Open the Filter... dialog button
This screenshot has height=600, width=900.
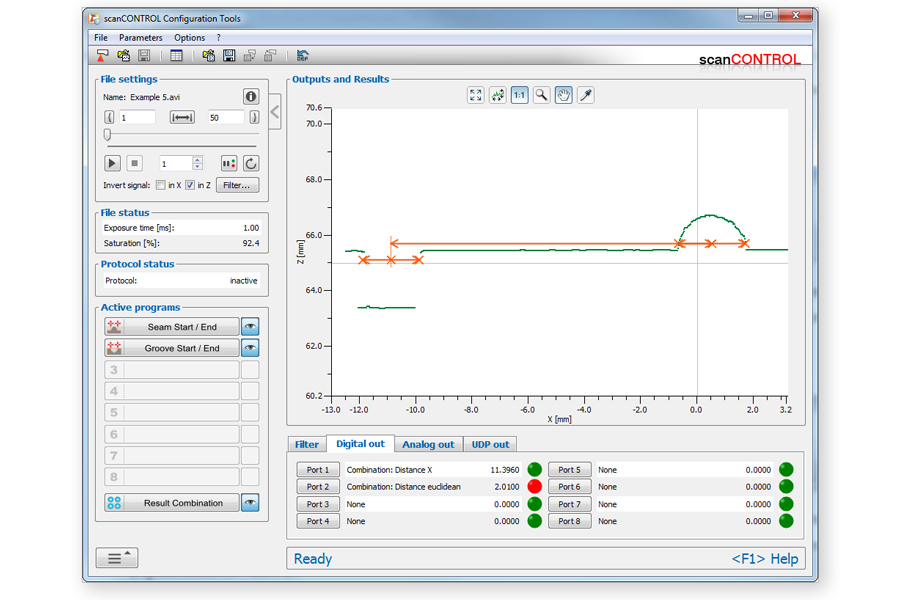237,185
